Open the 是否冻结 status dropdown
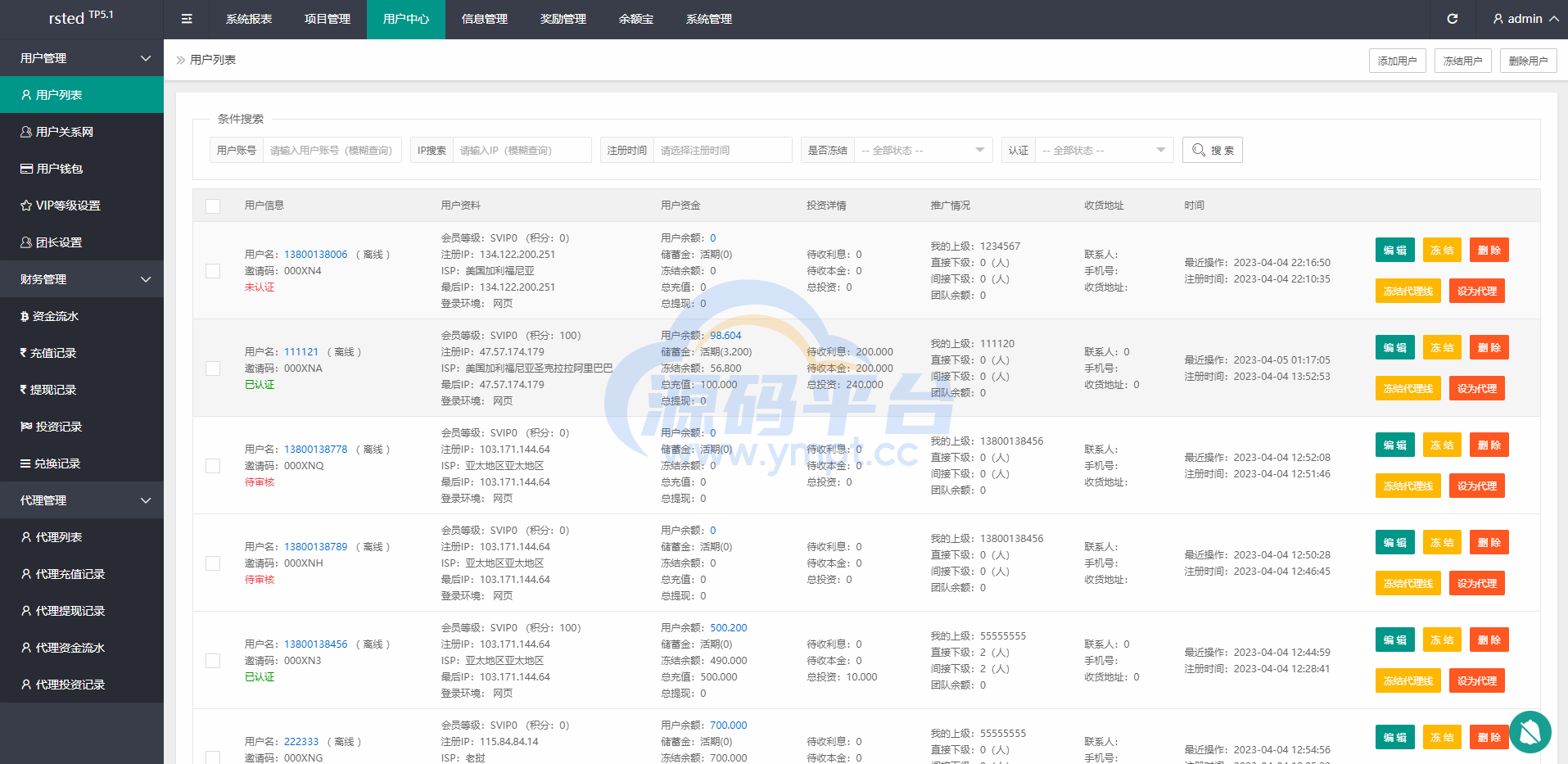 924,150
